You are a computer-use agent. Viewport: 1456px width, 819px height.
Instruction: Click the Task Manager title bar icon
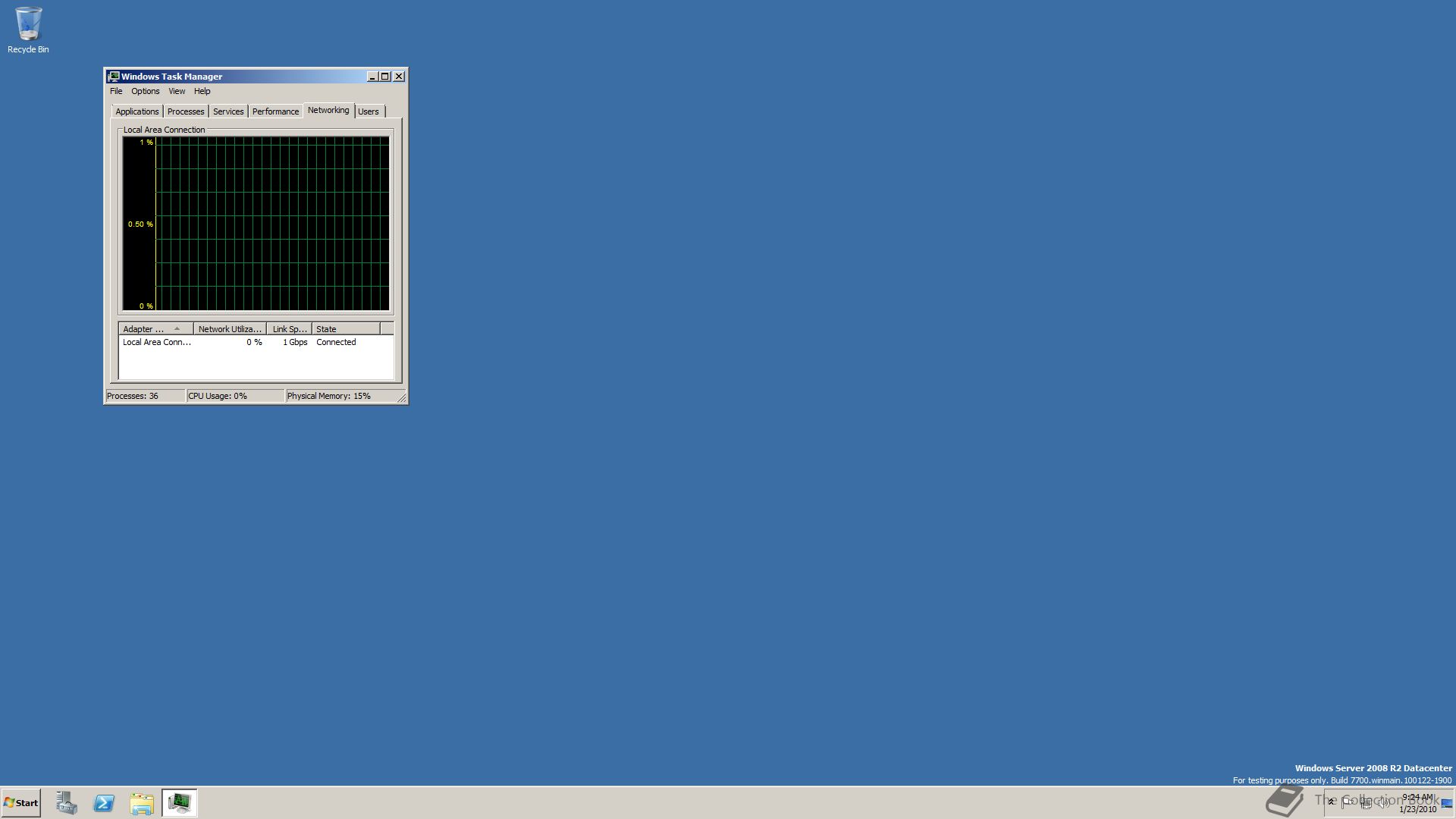coord(114,77)
